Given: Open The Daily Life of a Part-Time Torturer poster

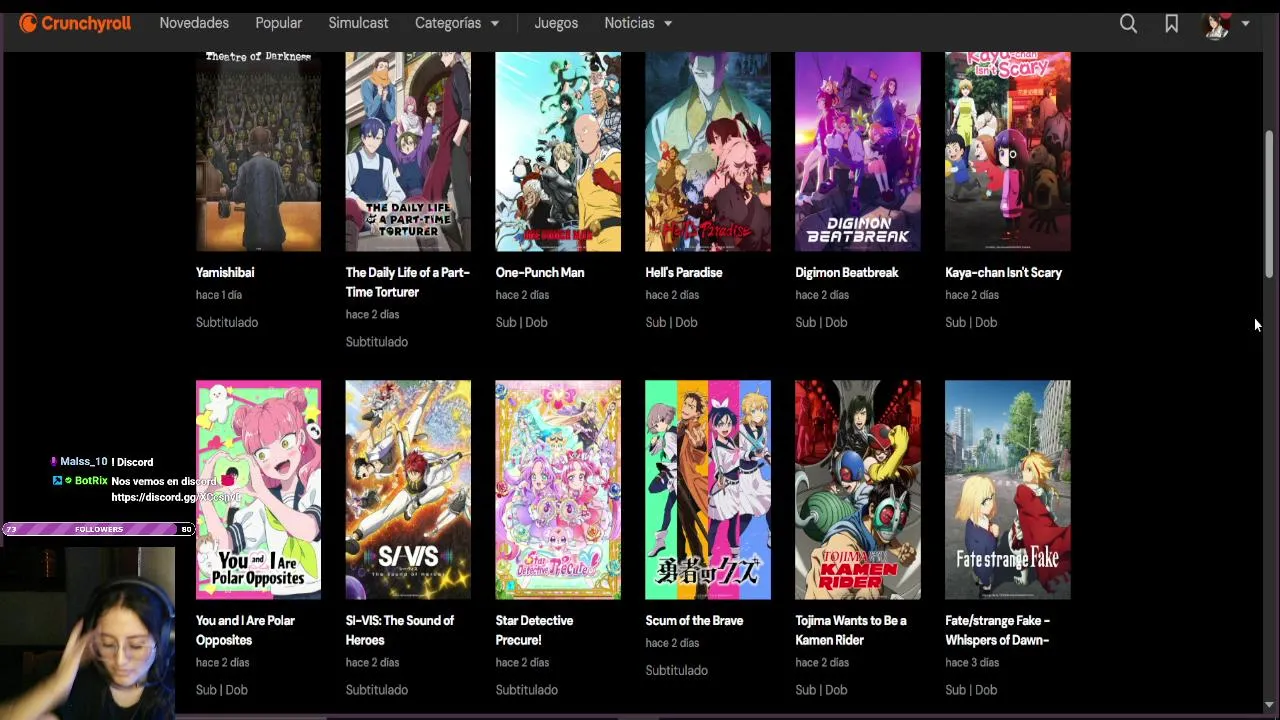Looking at the screenshot, I should point(408,151).
